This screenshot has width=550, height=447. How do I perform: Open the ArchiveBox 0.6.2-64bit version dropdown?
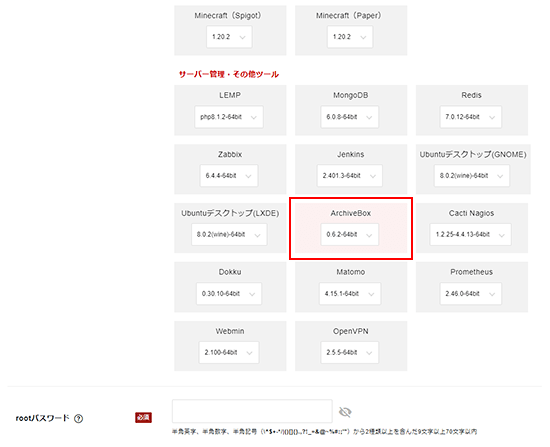point(350,234)
